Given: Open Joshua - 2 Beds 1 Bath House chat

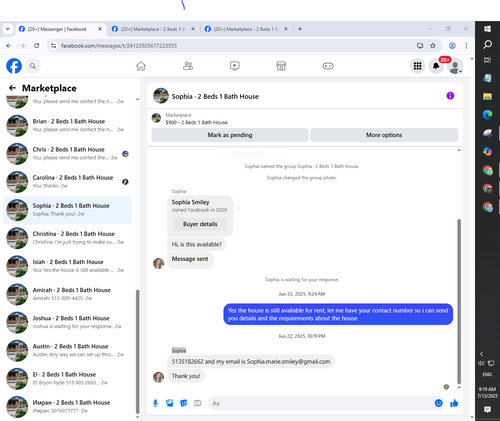Looking at the screenshot, I should 68,322.
